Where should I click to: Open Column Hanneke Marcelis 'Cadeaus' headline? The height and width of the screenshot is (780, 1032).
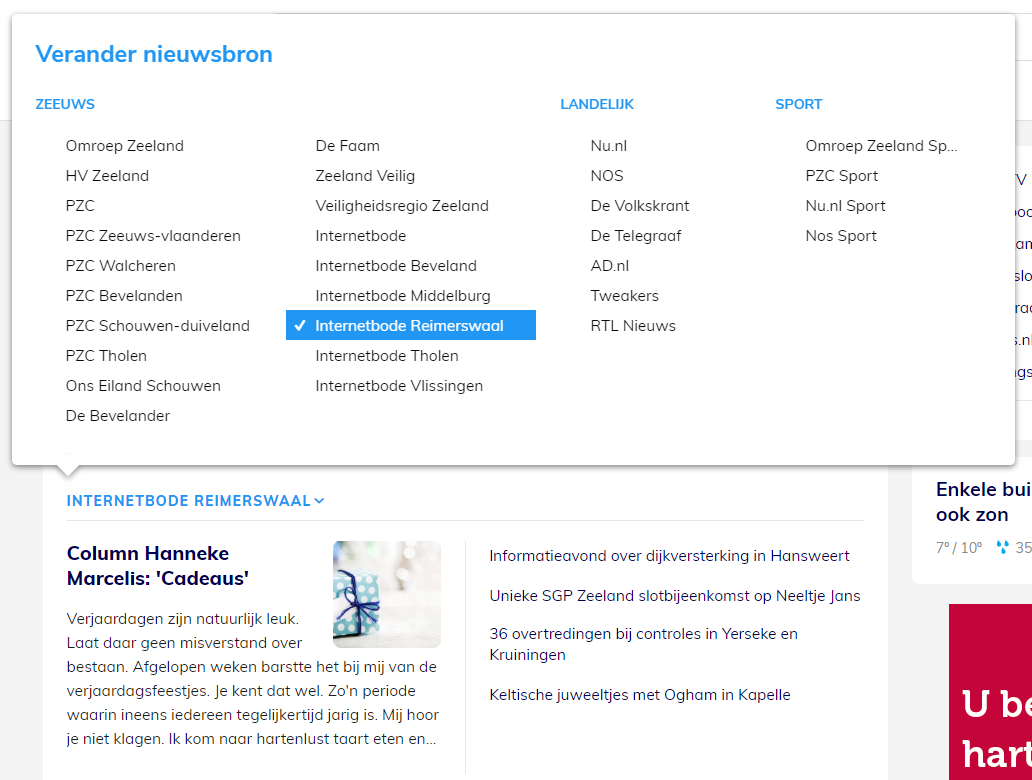(x=158, y=565)
